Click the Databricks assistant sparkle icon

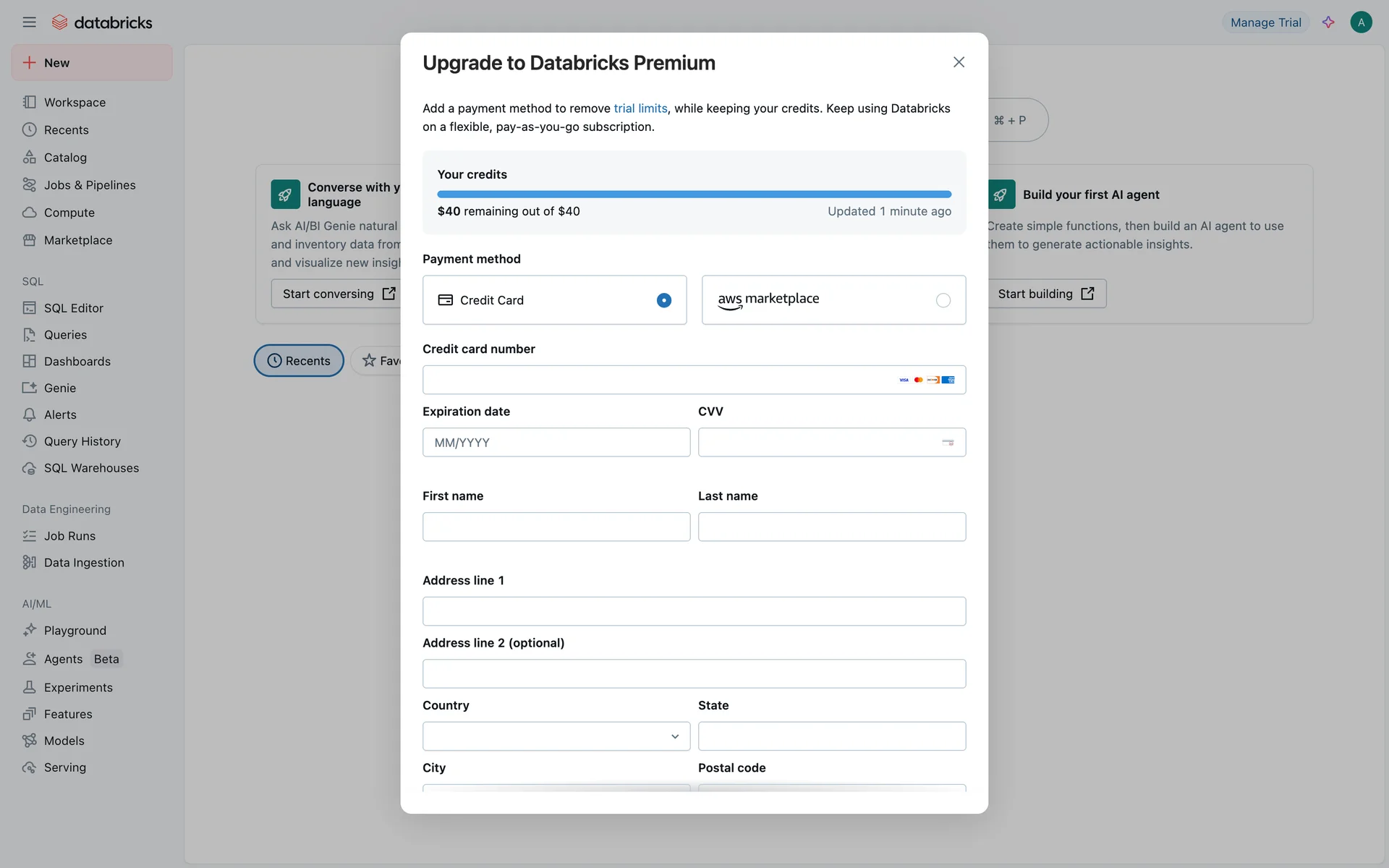[x=1328, y=22]
